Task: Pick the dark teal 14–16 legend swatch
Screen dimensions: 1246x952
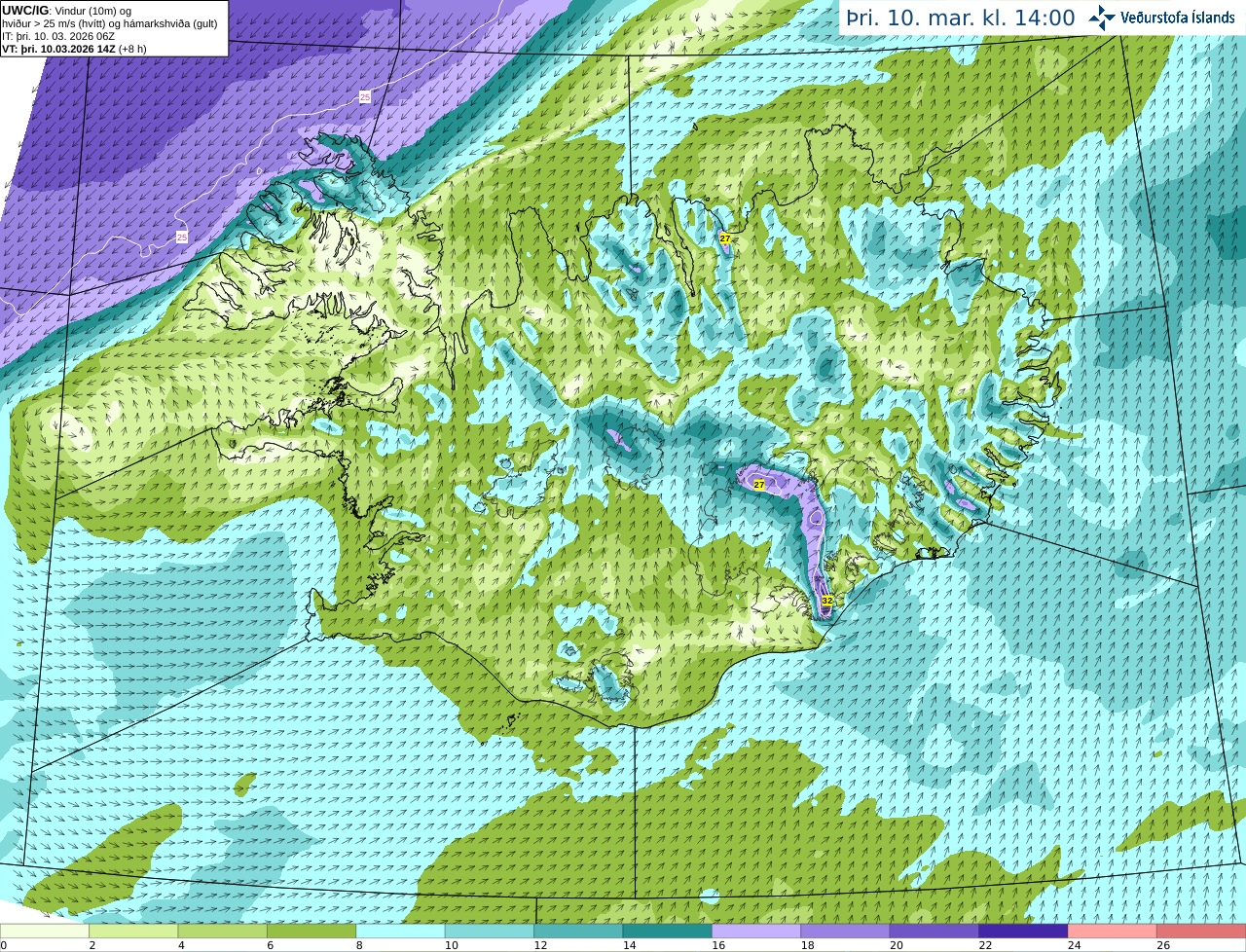Action: coord(668,931)
